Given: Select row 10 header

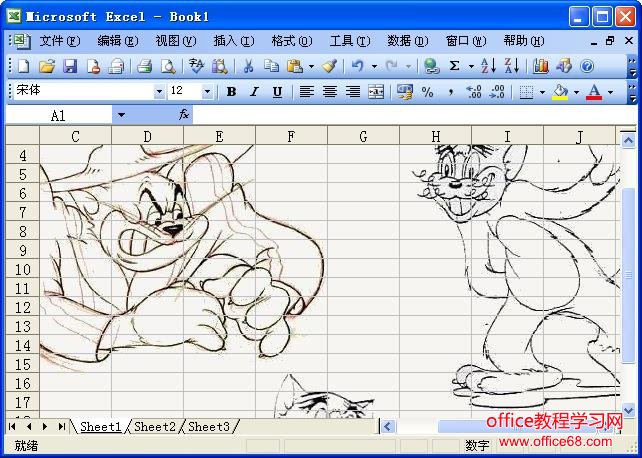Looking at the screenshot, I should point(23,270).
